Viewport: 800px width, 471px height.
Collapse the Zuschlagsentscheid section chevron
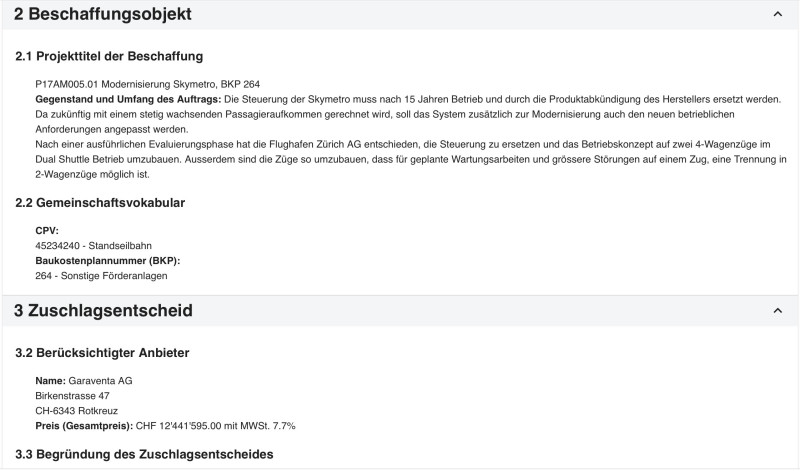coord(778,311)
